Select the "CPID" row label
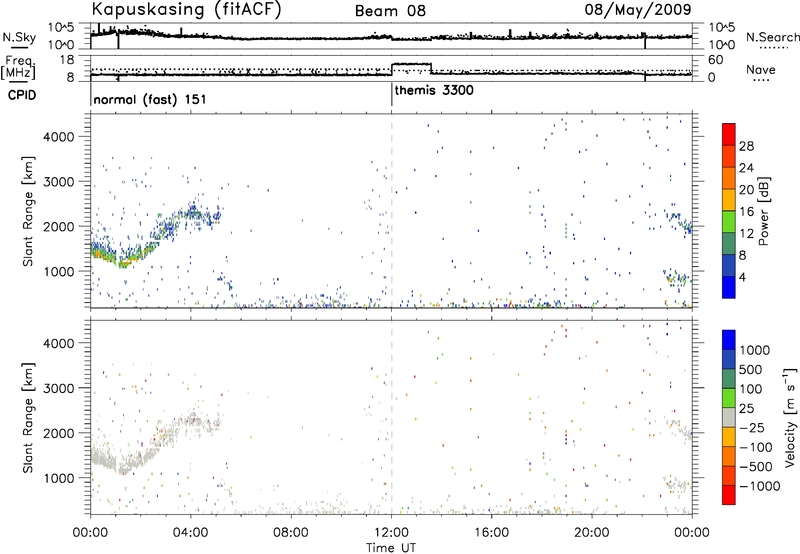Image resolution: width=800 pixels, height=554 pixels. [x=22, y=95]
